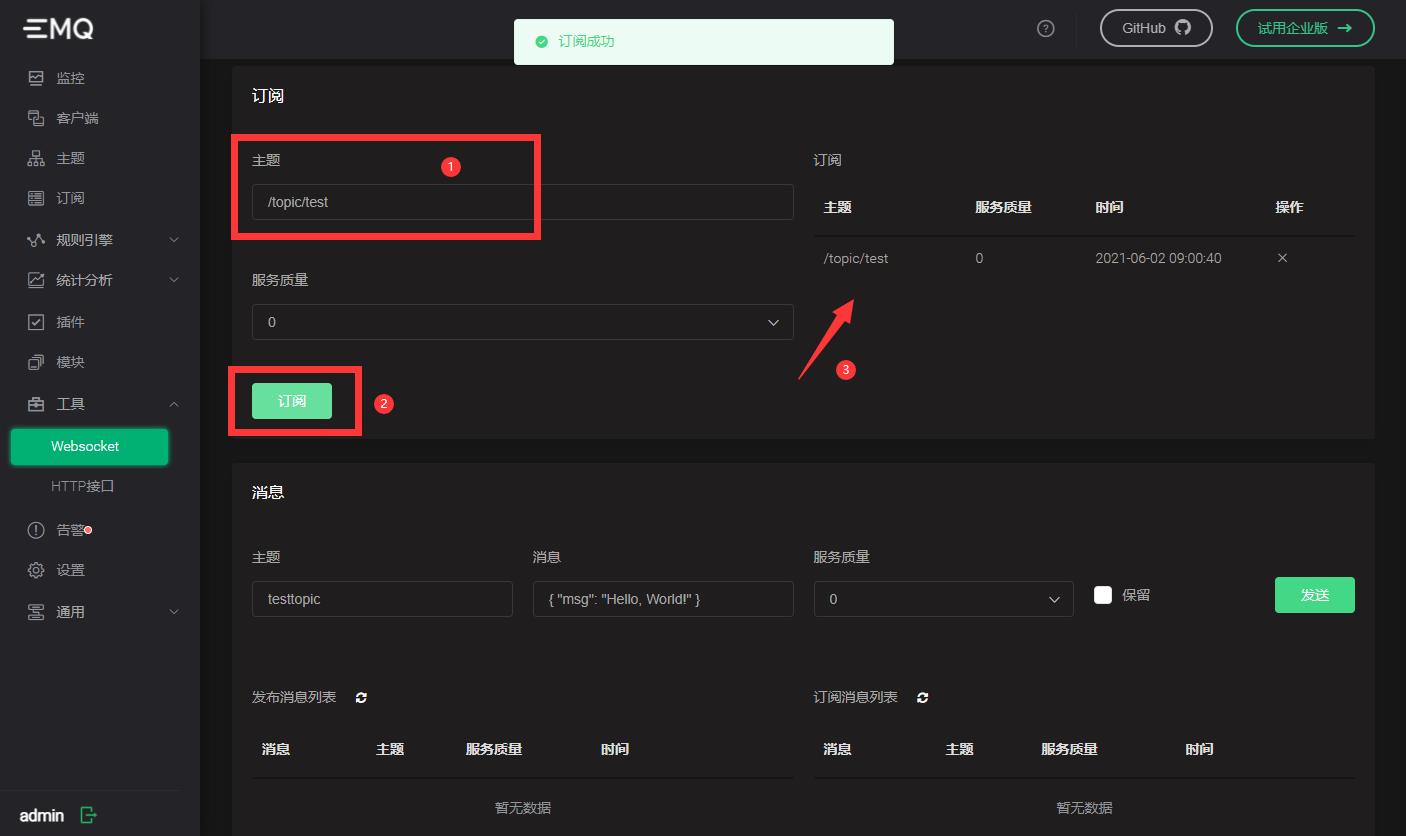The width and height of the screenshot is (1406, 836).
Task: Open the help question mark icon
Action: pos(1046,28)
